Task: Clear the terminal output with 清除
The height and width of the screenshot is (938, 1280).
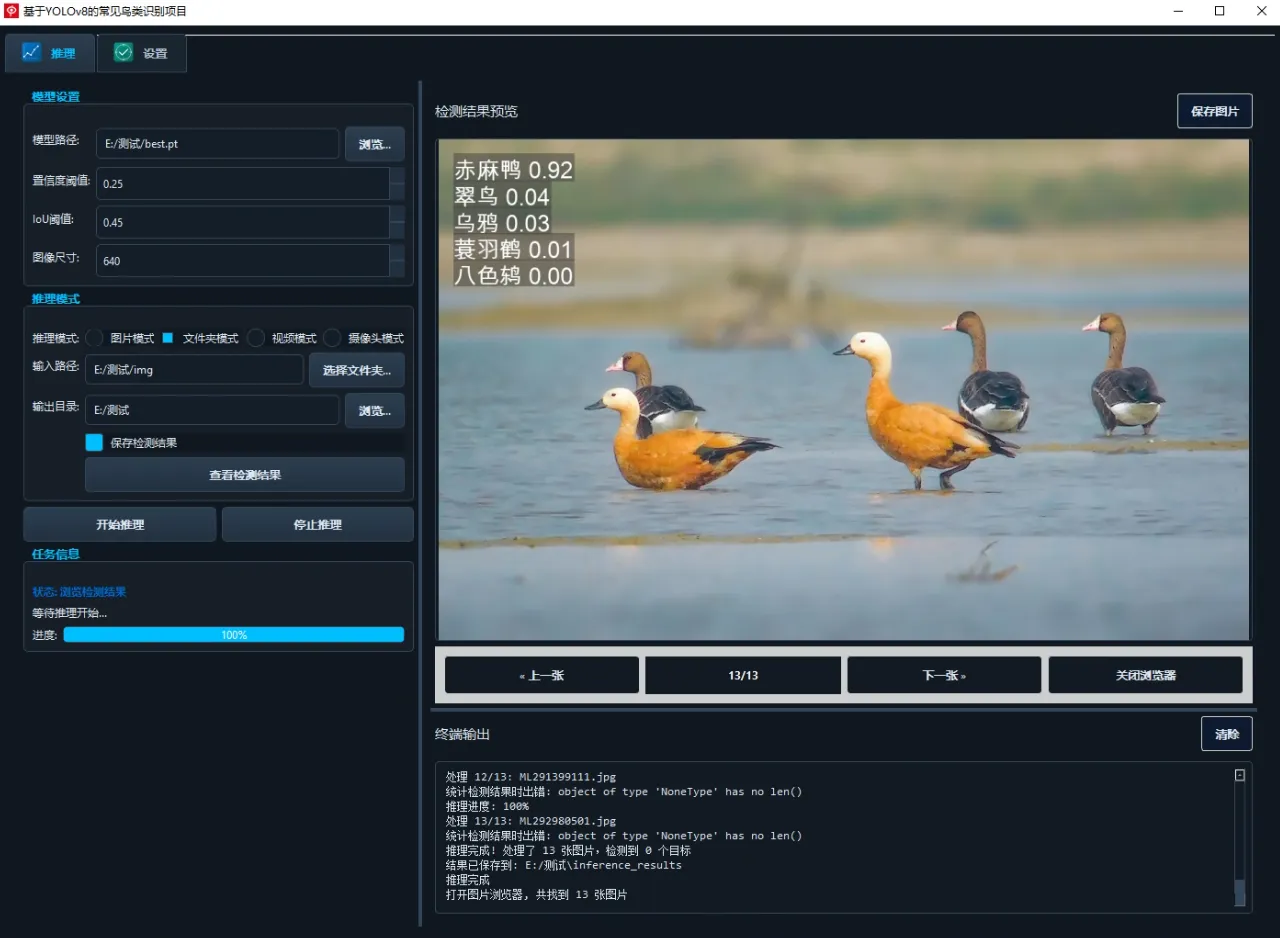Action: click(x=1227, y=734)
